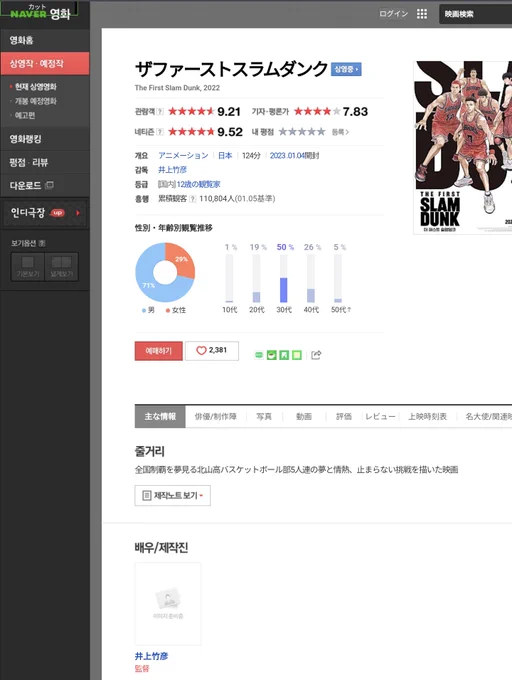Switch to the 写真 tab
512x680 pixels.
[264, 416]
